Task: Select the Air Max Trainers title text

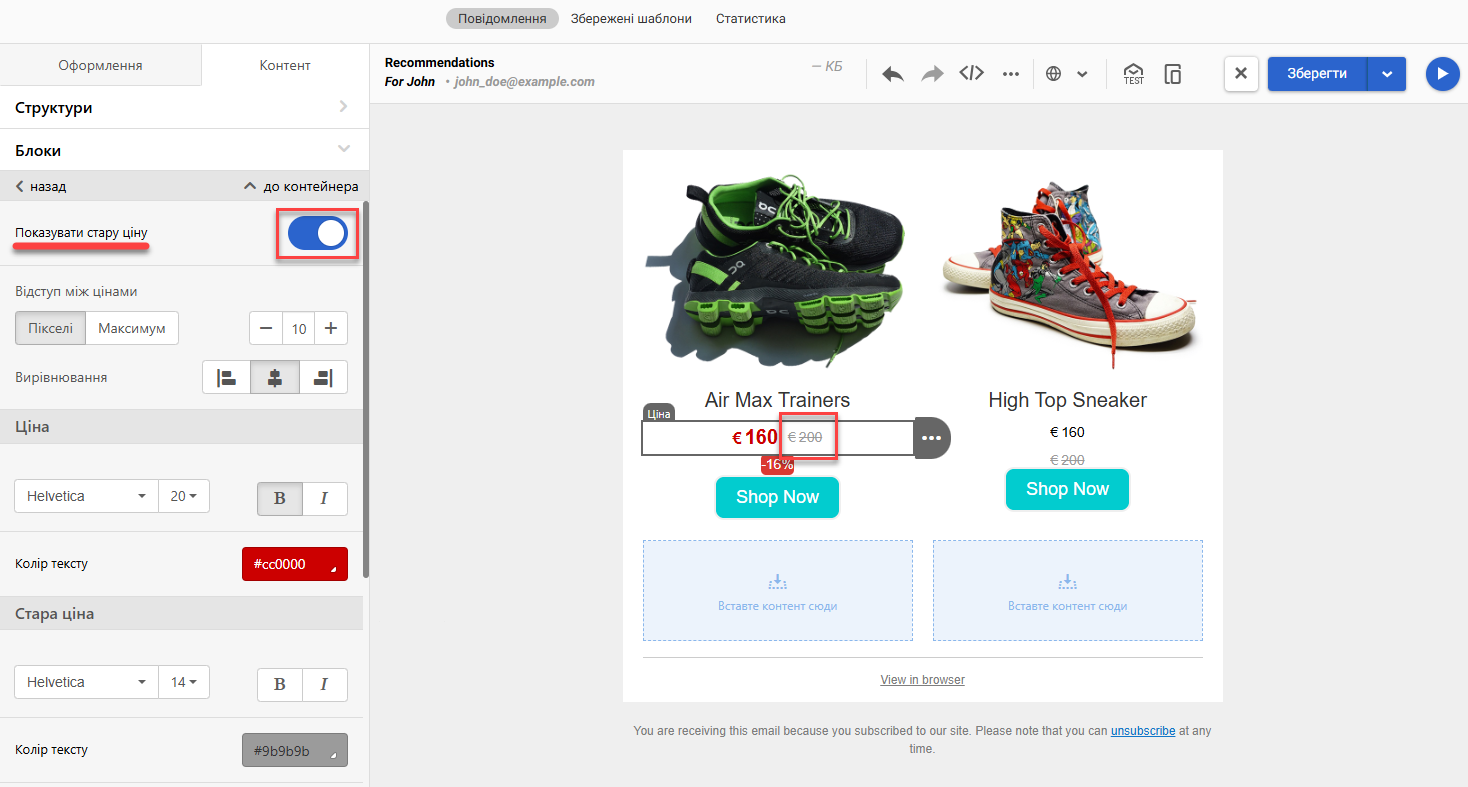Action: click(x=777, y=400)
